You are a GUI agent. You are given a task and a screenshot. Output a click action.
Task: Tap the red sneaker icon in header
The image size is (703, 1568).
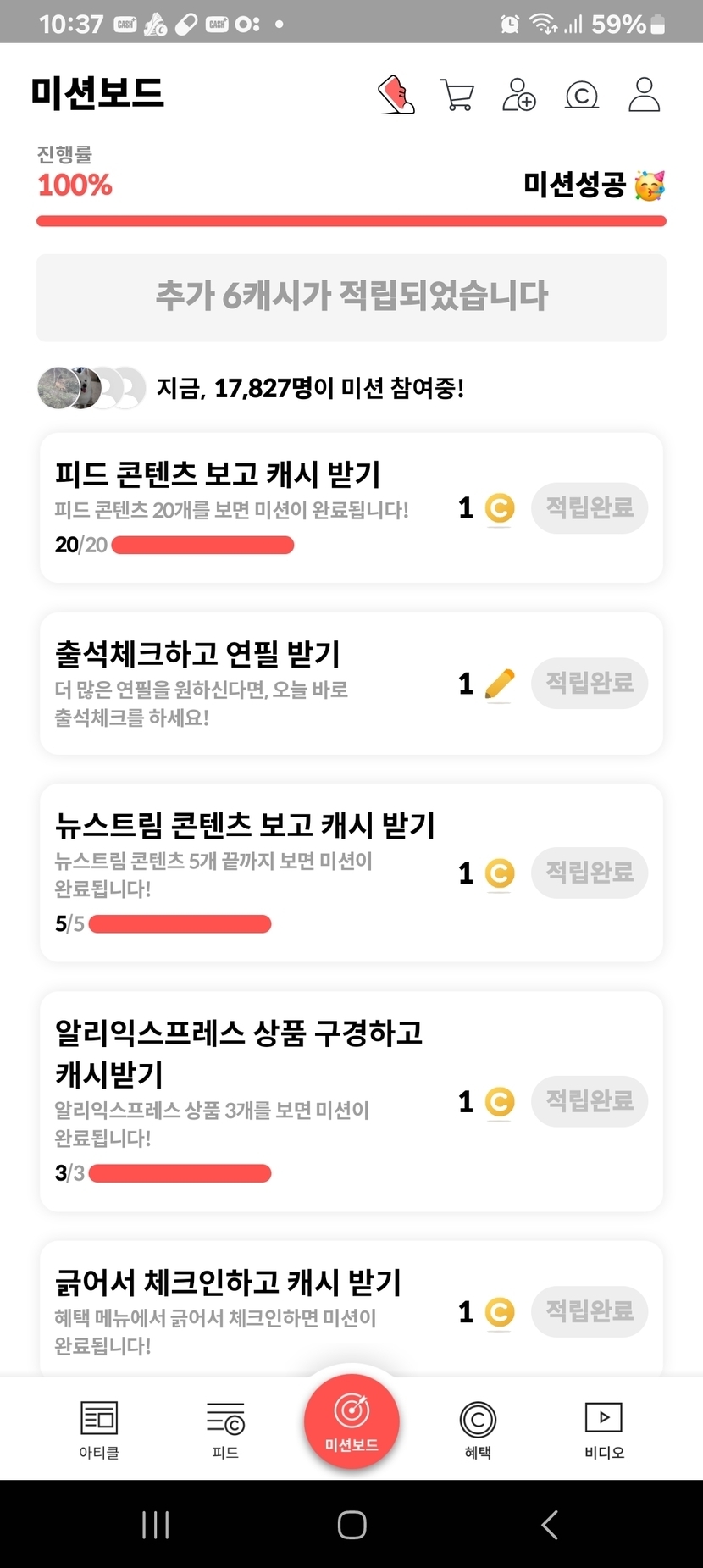396,95
